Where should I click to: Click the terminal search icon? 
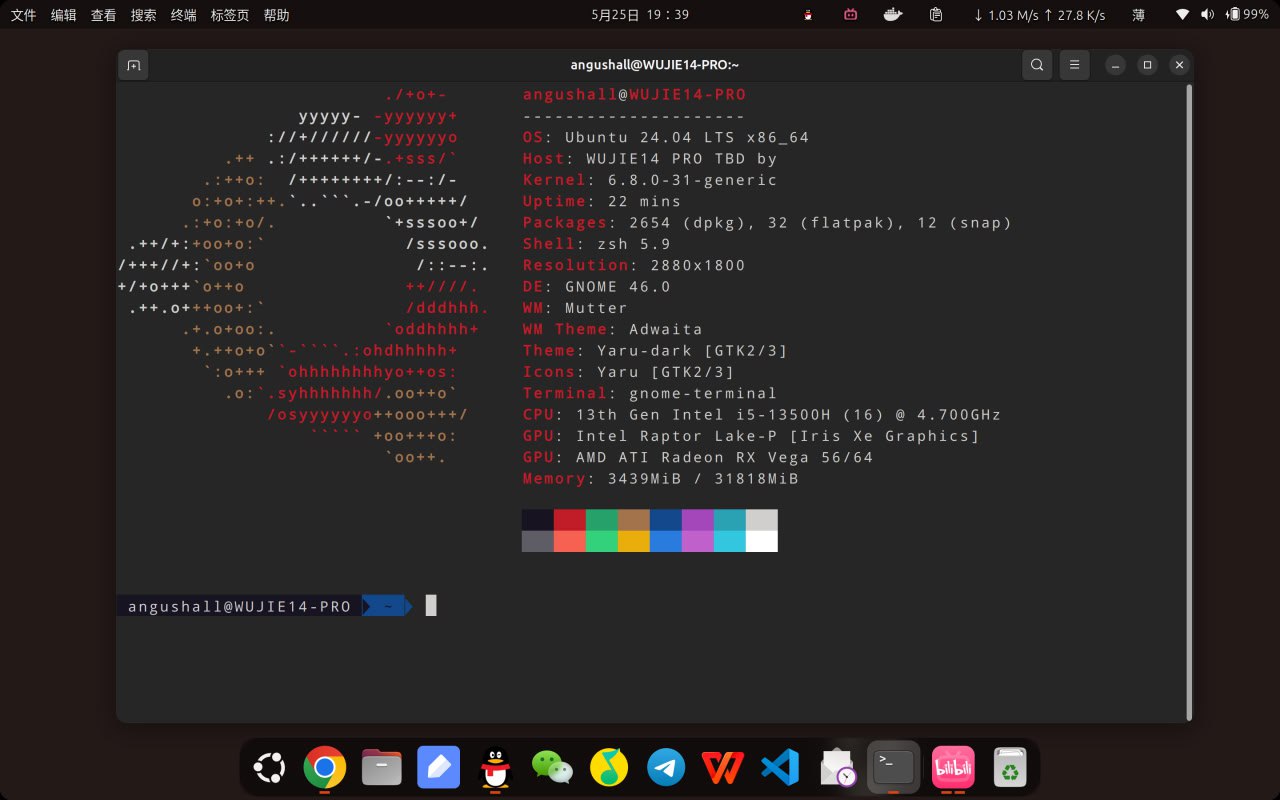click(x=1037, y=65)
